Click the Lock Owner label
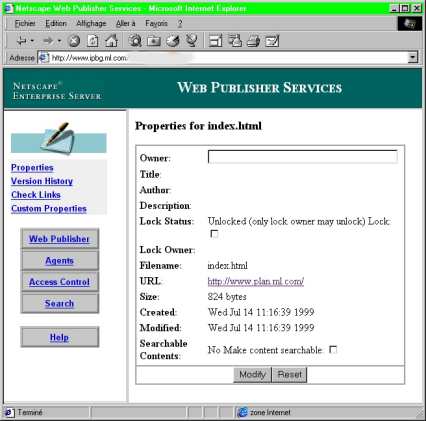This screenshot has width=426, height=421. pyautogui.click(x=167, y=250)
